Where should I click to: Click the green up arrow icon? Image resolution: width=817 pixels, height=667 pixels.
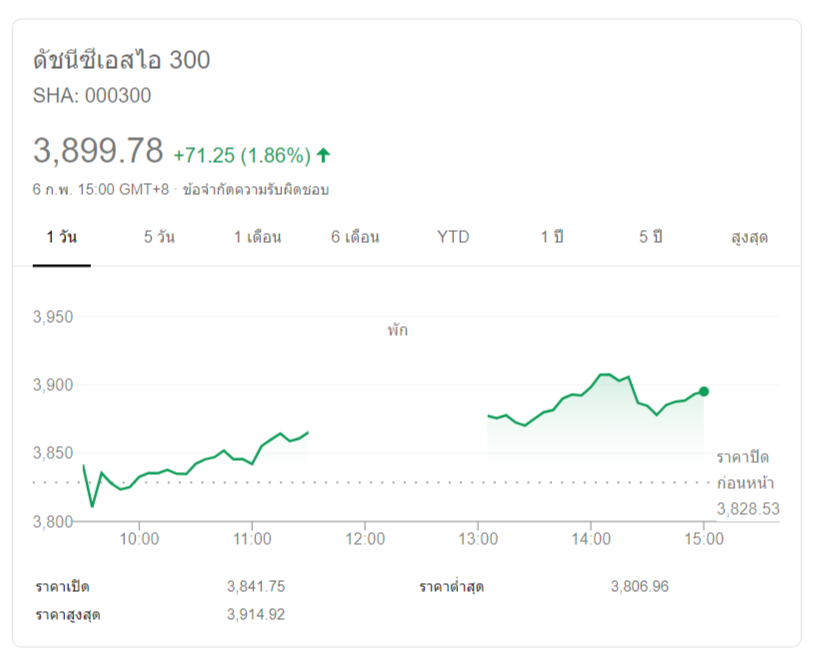323,155
